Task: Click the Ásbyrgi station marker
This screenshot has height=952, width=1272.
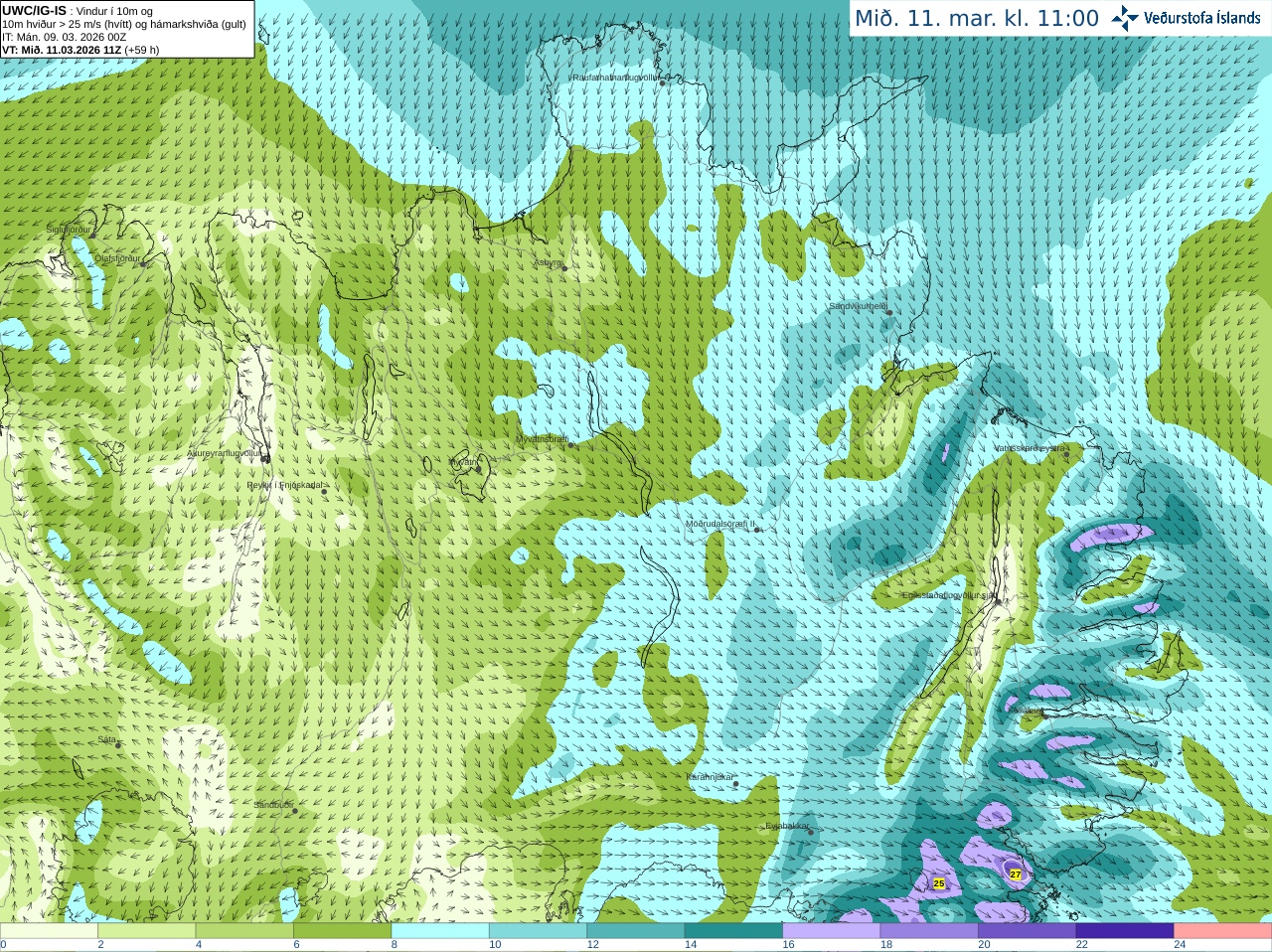Action: [x=564, y=268]
